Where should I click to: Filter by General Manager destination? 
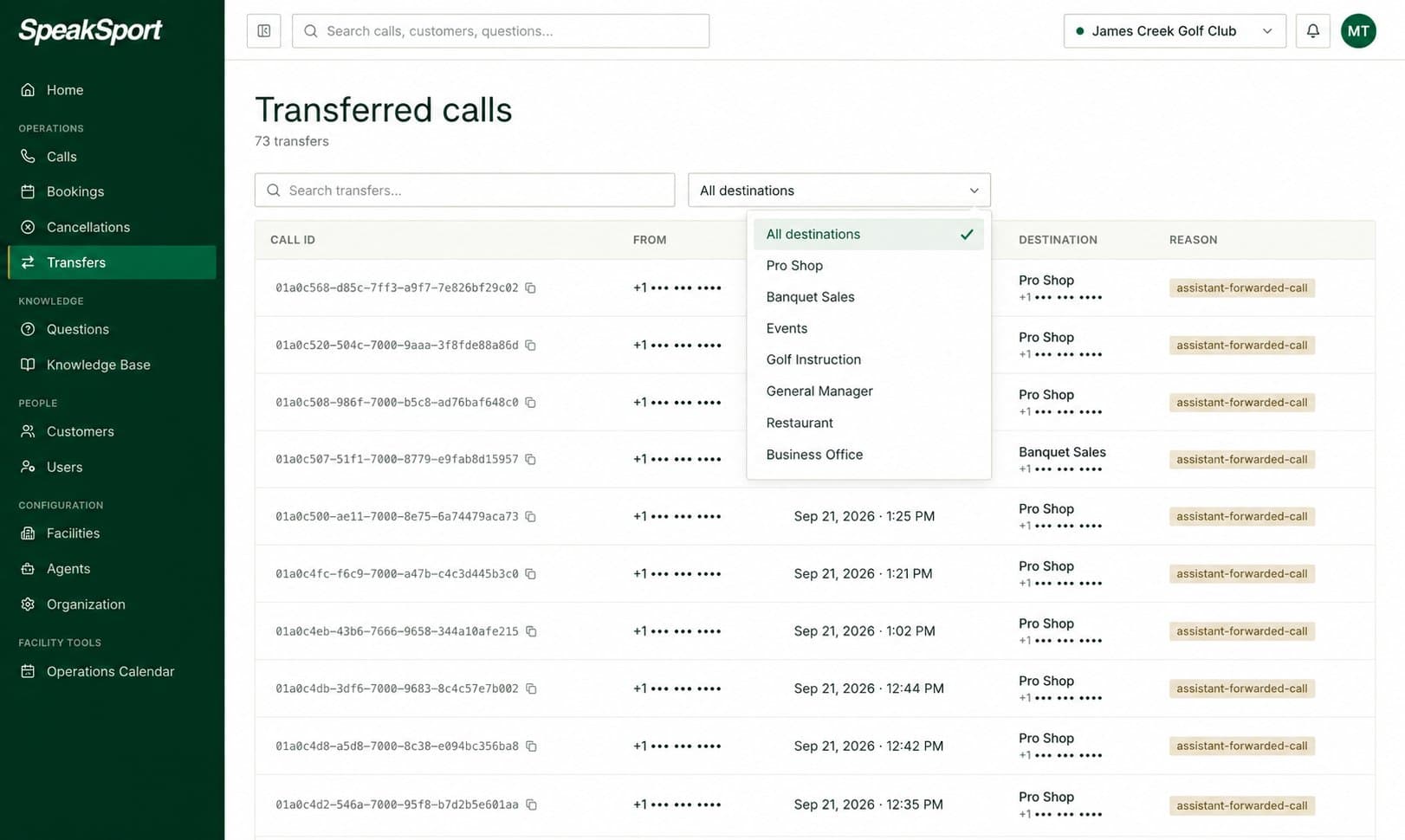pos(869,391)
